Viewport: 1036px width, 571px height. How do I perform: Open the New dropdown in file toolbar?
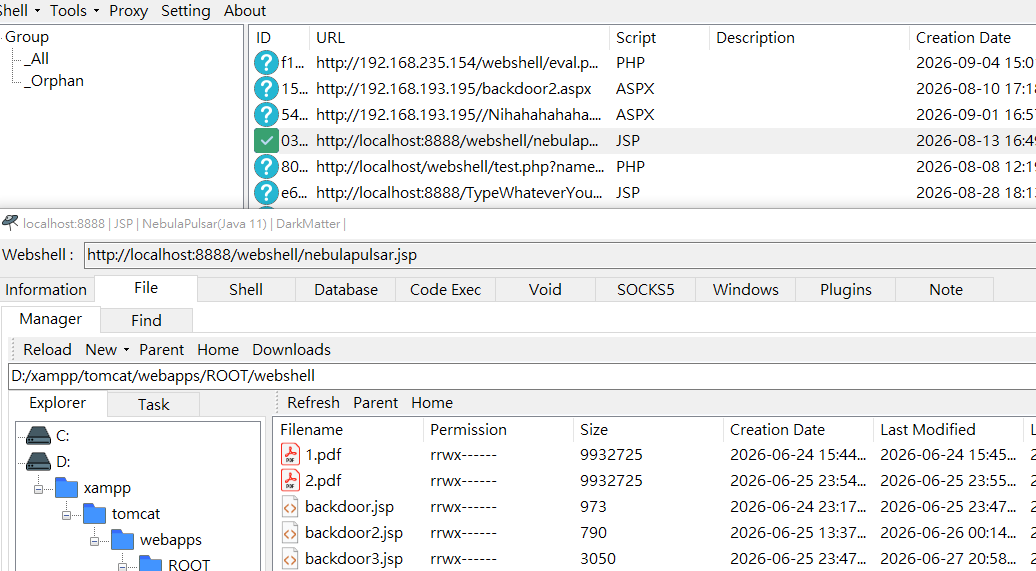[107, 350]
